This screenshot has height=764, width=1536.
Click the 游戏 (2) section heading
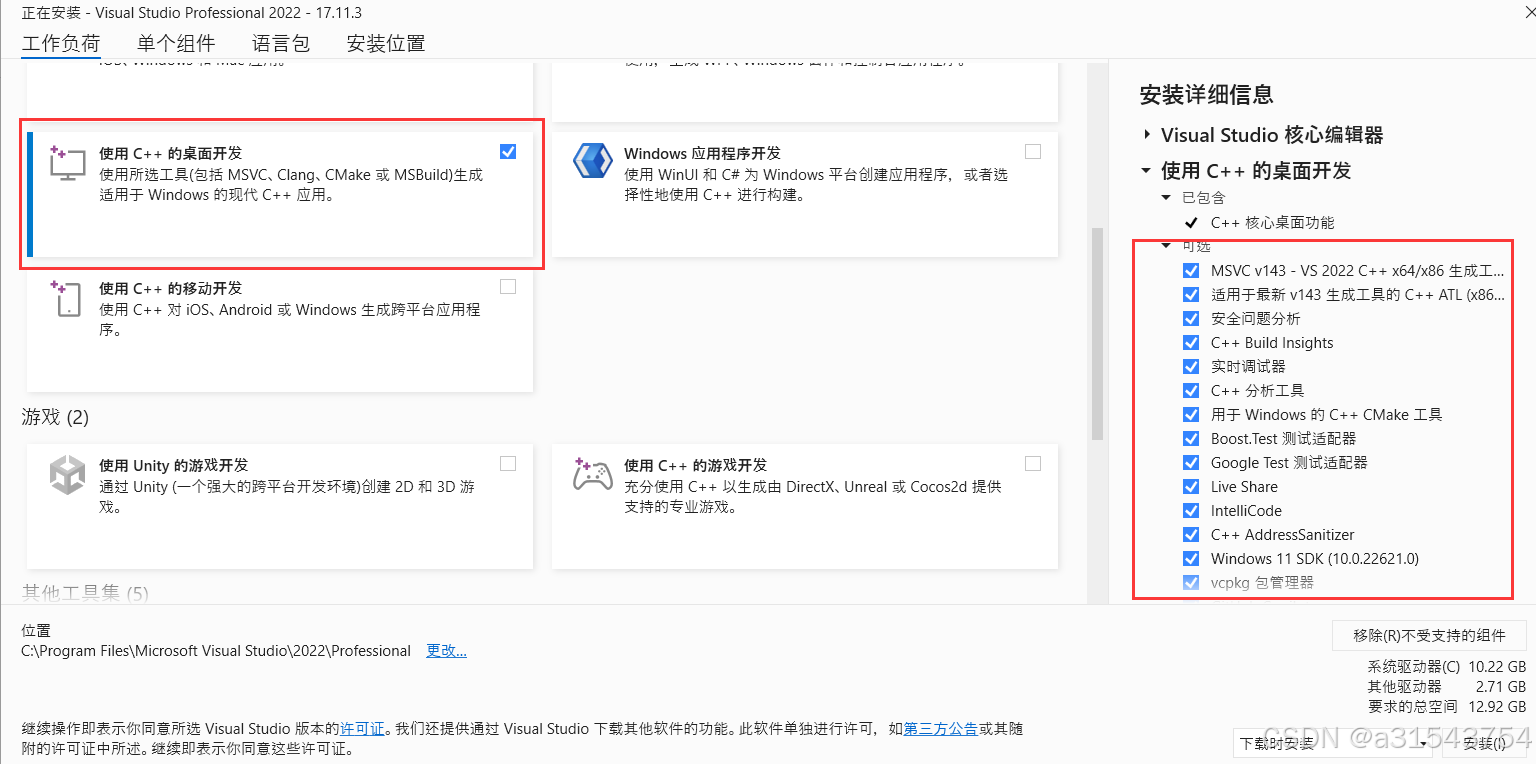[55, 417]
